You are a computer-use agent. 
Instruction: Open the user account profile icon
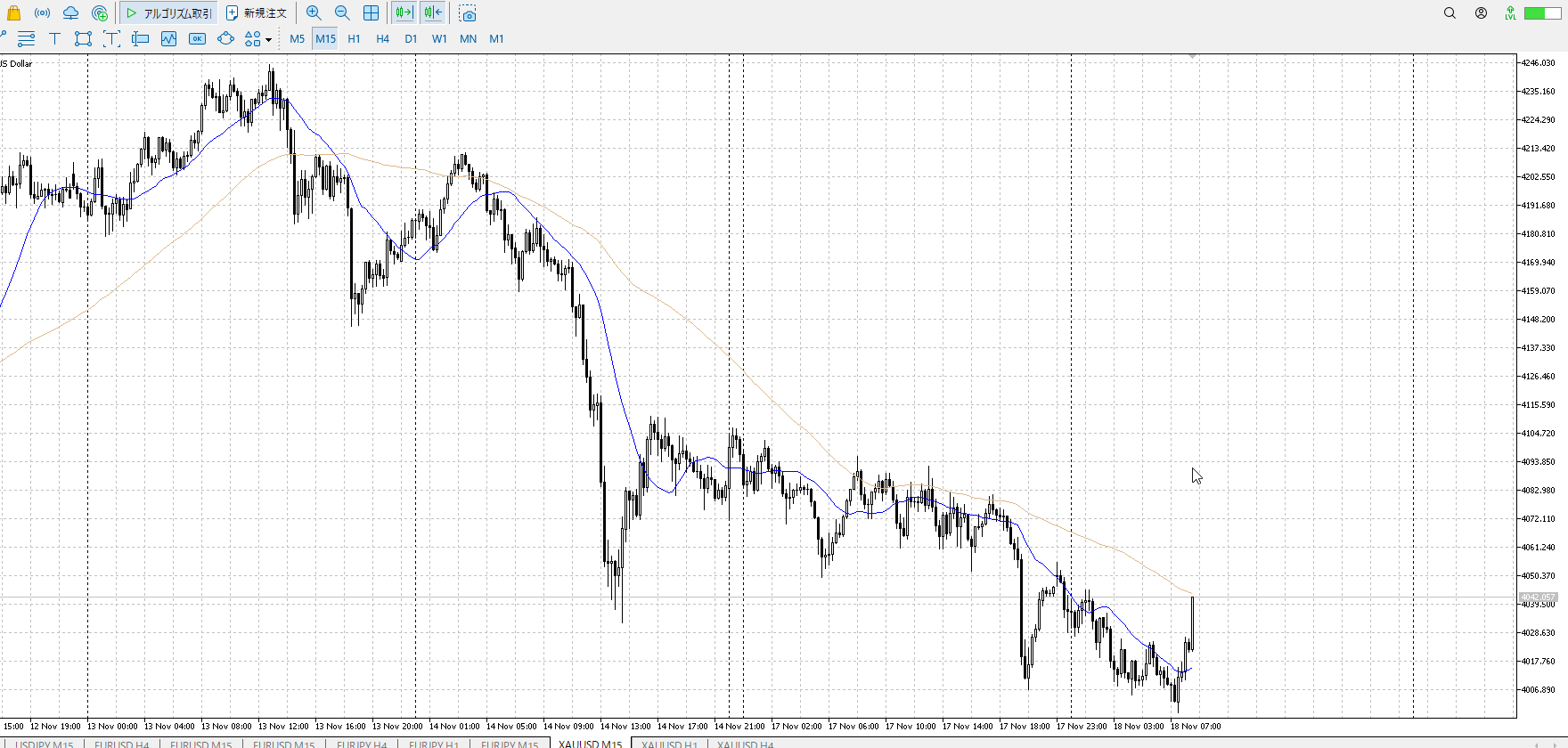tap(1481, 13)
